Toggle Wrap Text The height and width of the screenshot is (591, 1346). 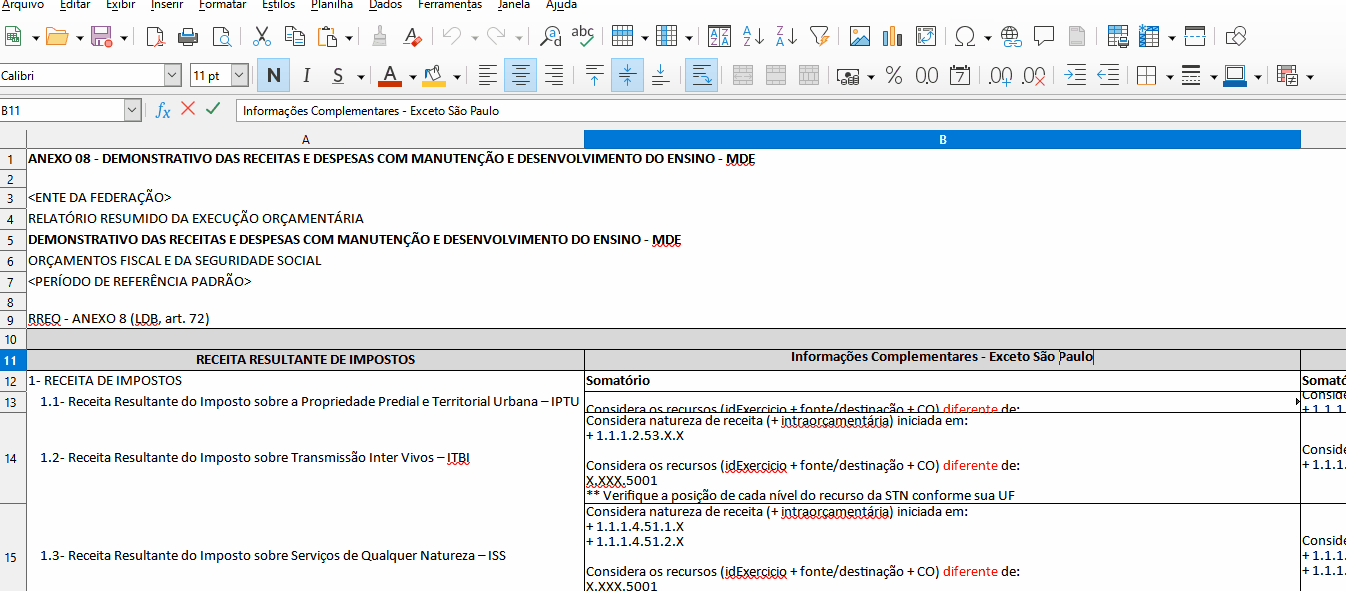click(x=701, y=76)
